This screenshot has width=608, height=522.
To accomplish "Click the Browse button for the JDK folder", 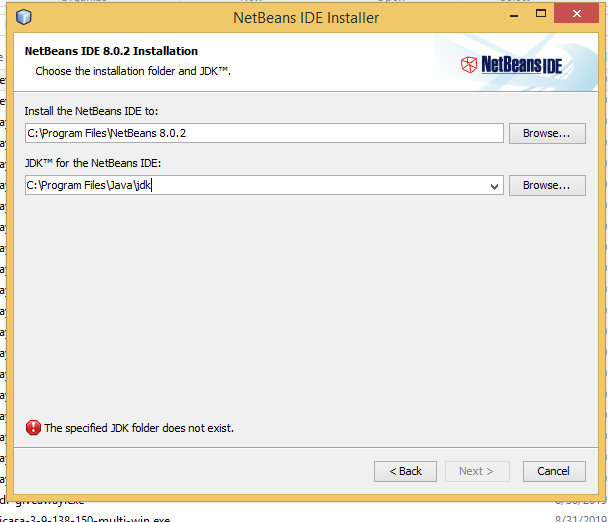I will click(x=547, y=185).
